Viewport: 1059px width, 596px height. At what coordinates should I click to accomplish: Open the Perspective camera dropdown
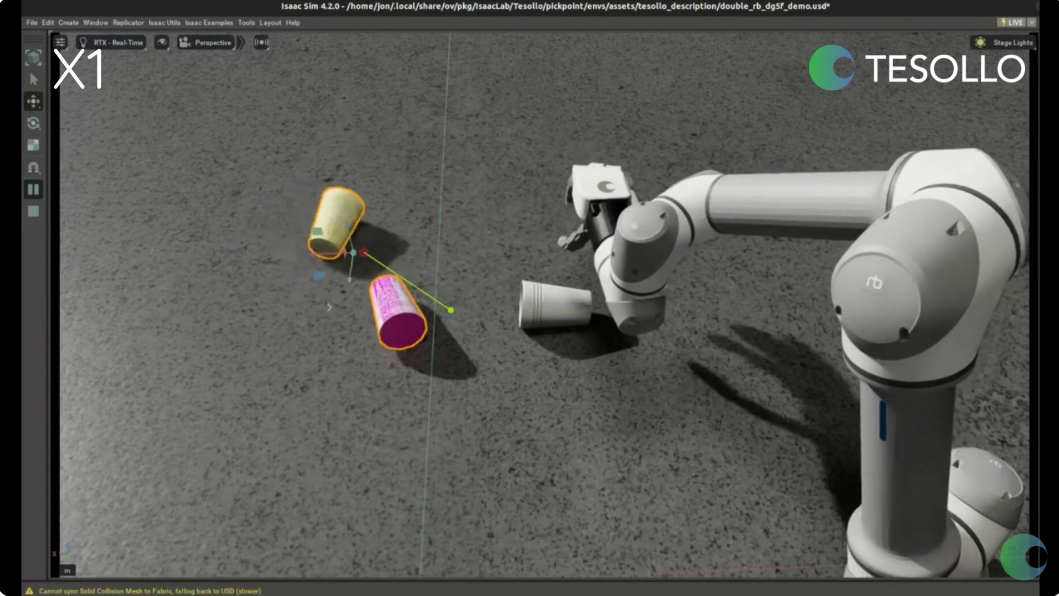pos(205,42)
